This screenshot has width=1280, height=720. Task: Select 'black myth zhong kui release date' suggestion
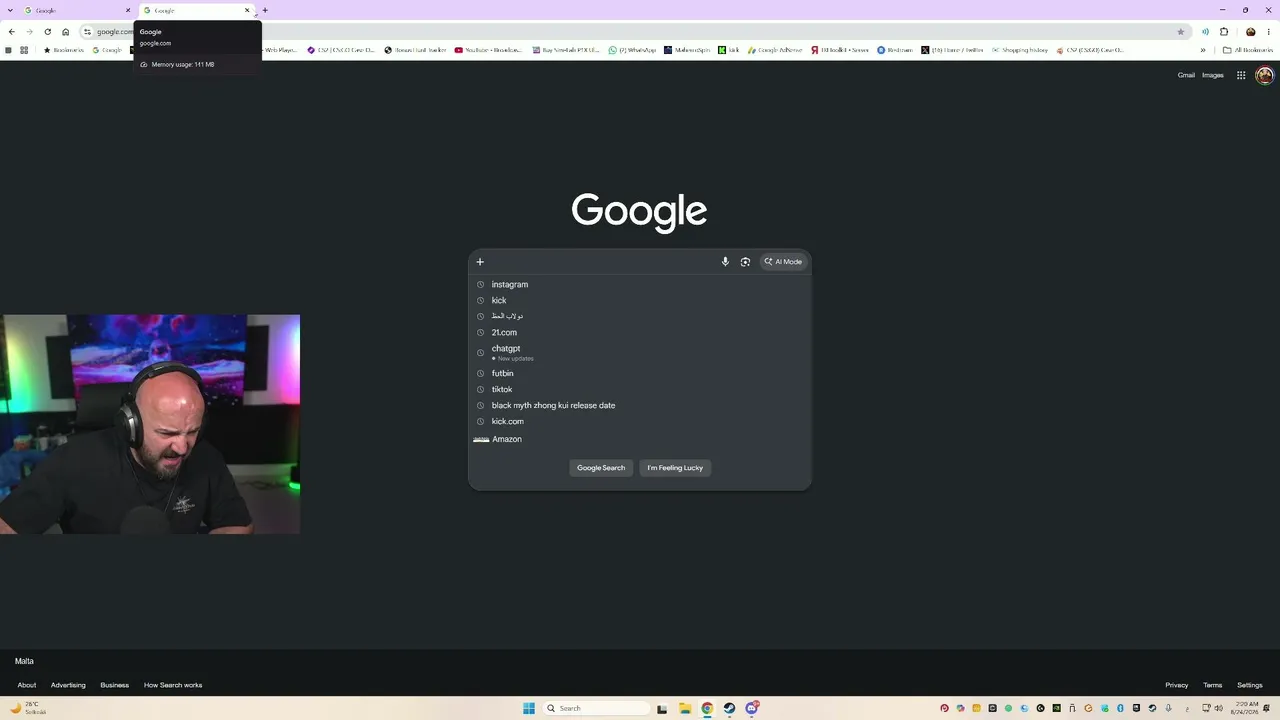click(x=640, y=405)
